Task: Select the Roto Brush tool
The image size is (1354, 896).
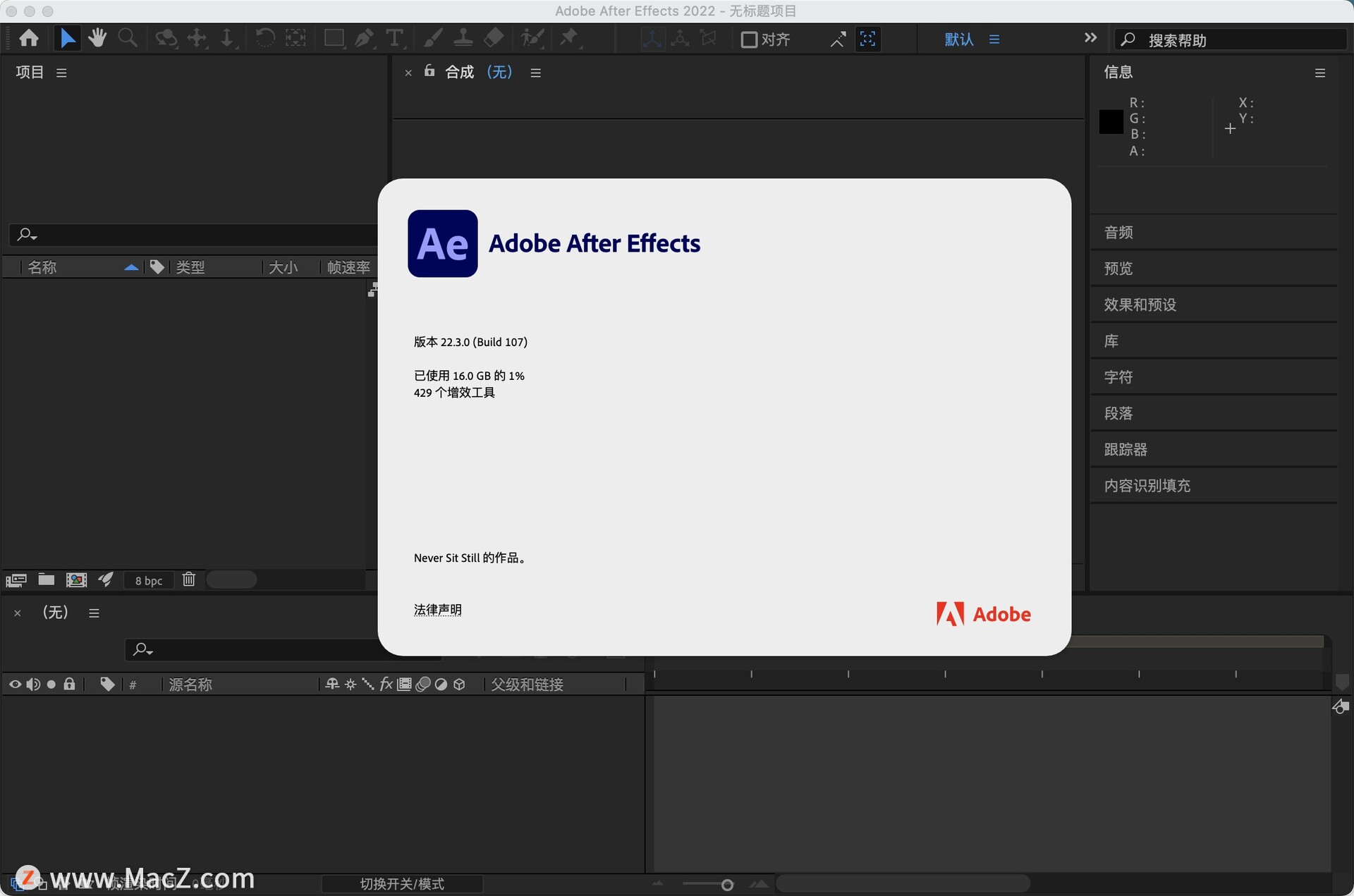Action: (532, 38)
